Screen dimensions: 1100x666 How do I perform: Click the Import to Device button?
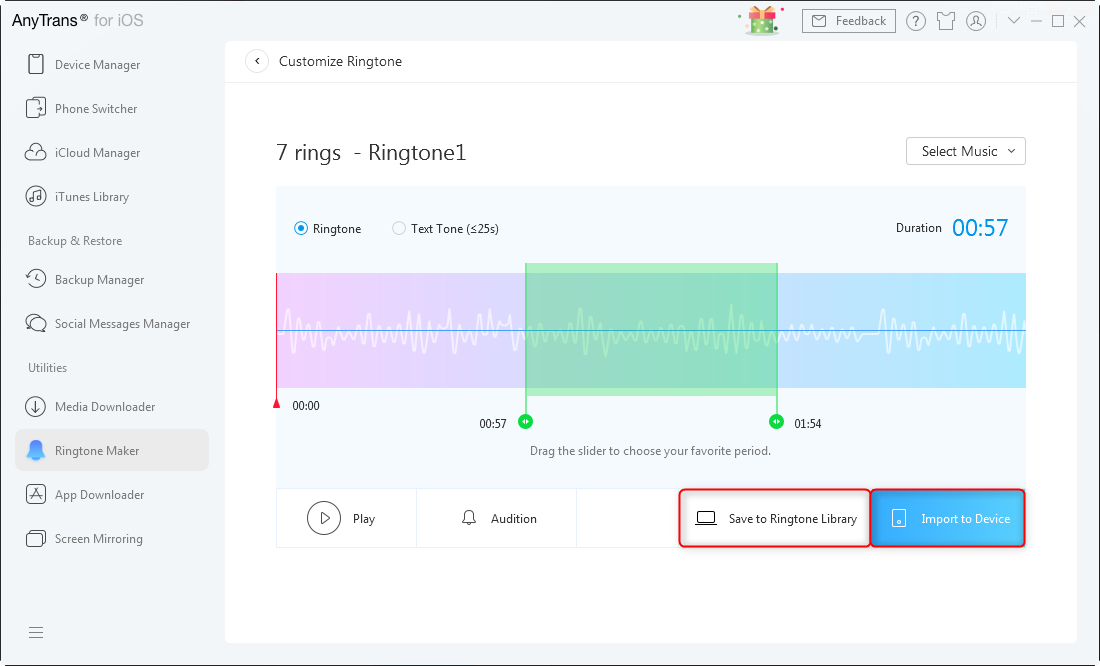948,519
